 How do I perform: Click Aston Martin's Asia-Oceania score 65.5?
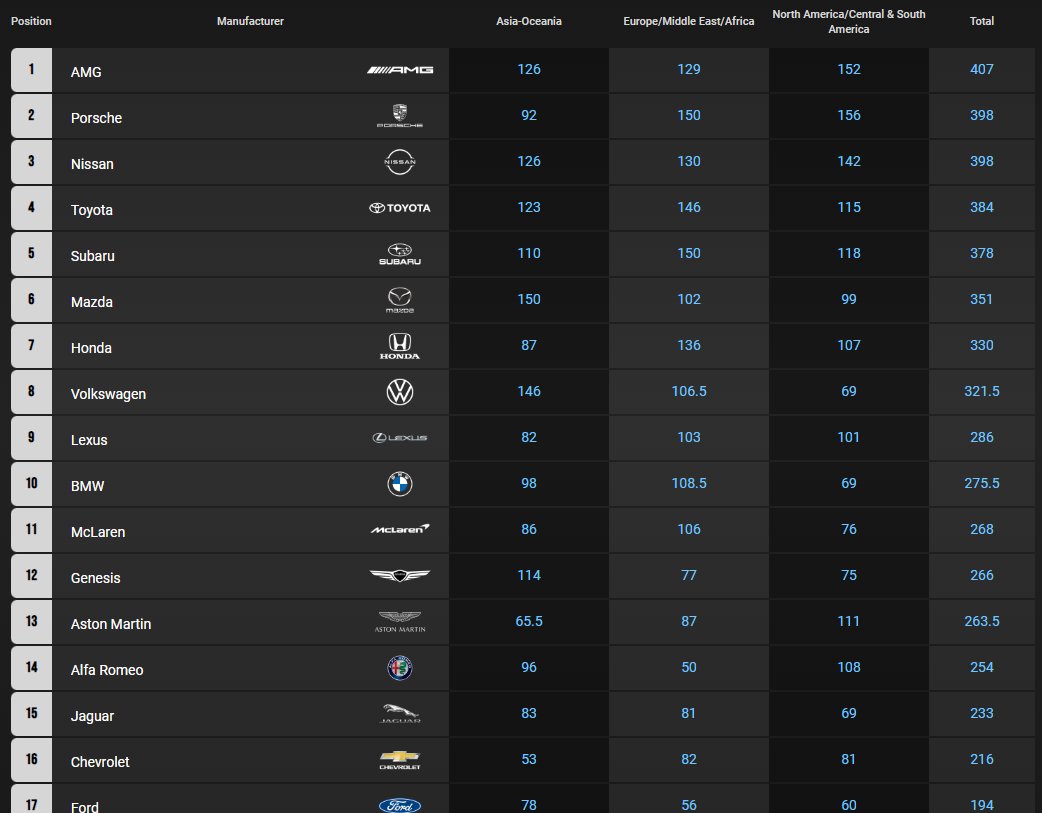point(529,621)
